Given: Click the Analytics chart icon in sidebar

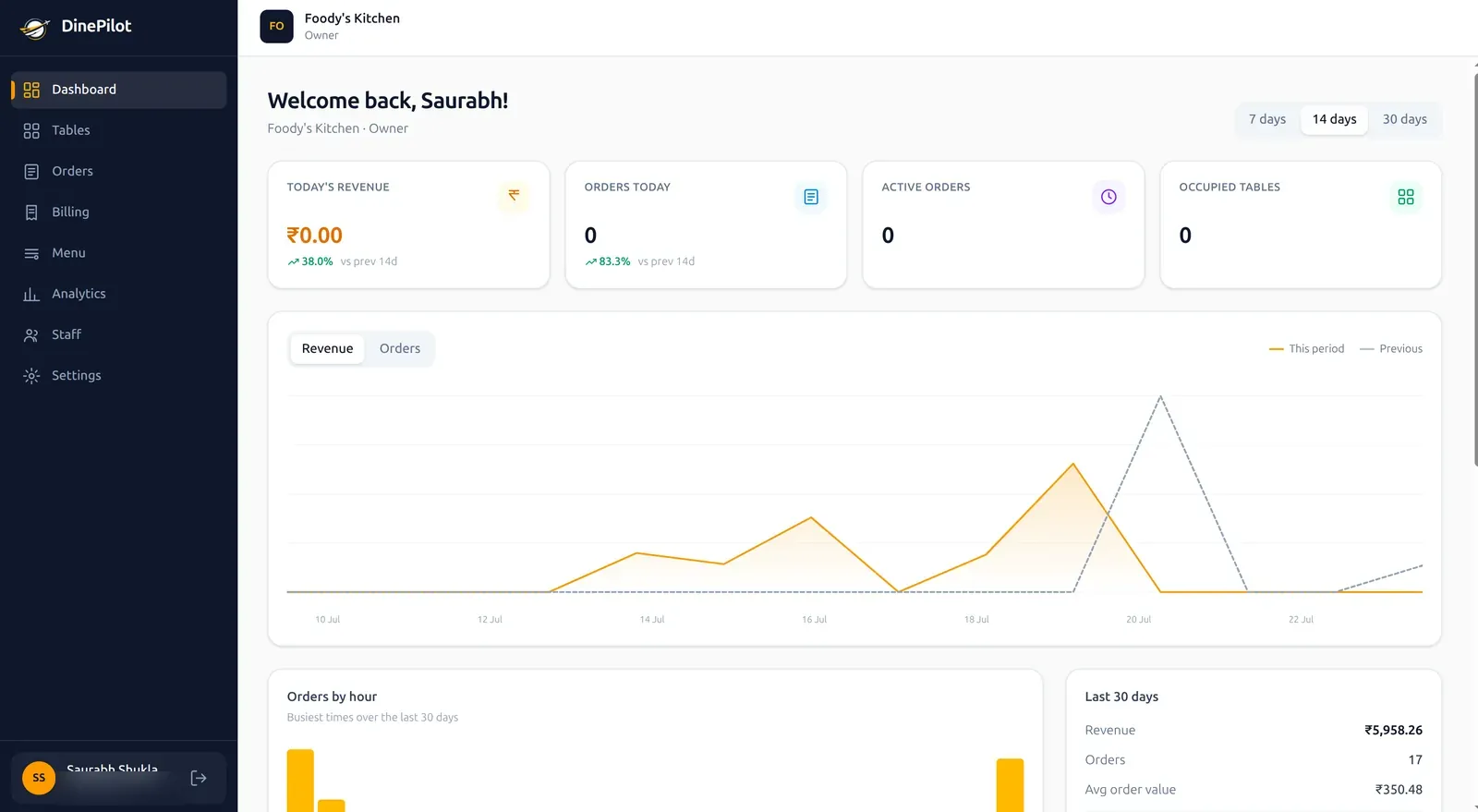Looking at the screenshot, I should coord(31,294).
